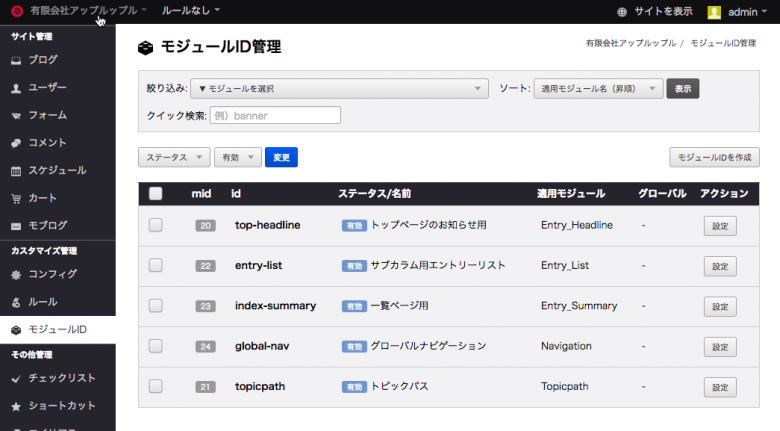Image resolution: width=780 pixels, height=431 pixels.
Task: Open the Rule menu in sidebar
Action: tap(43, 302)
